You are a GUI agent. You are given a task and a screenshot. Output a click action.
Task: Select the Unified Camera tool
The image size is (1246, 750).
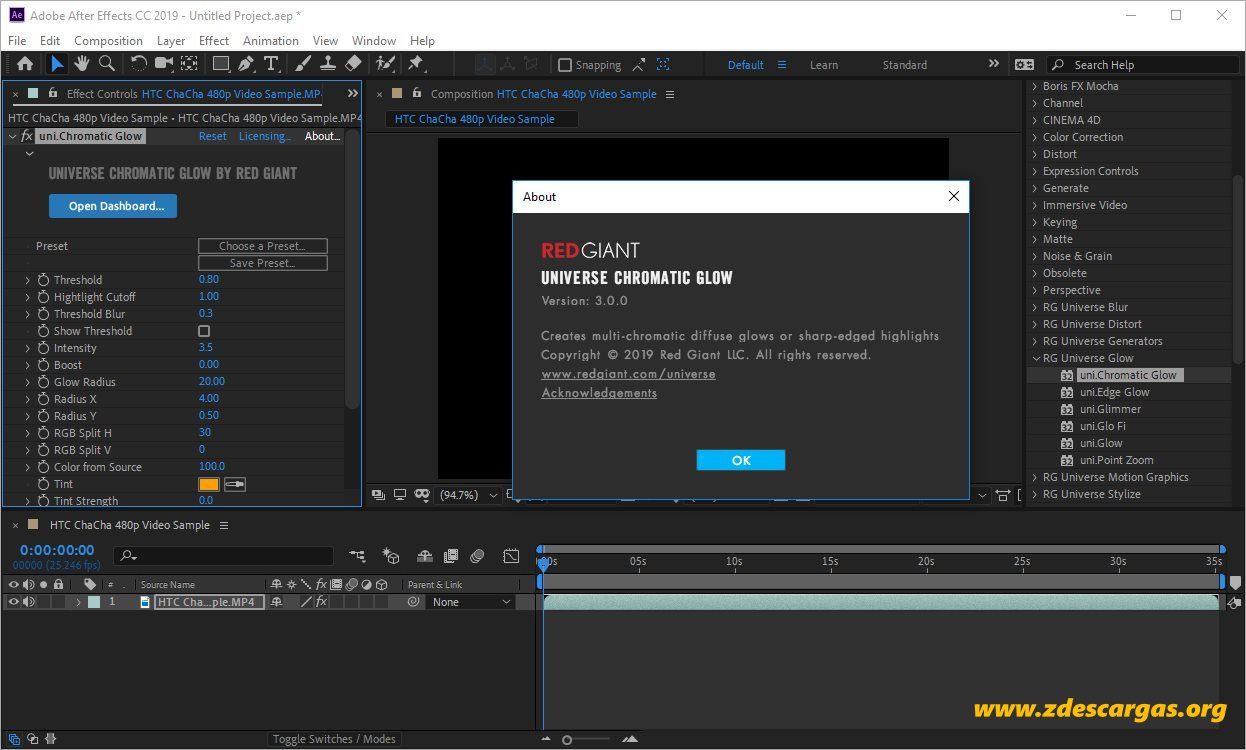click(163, 64)
